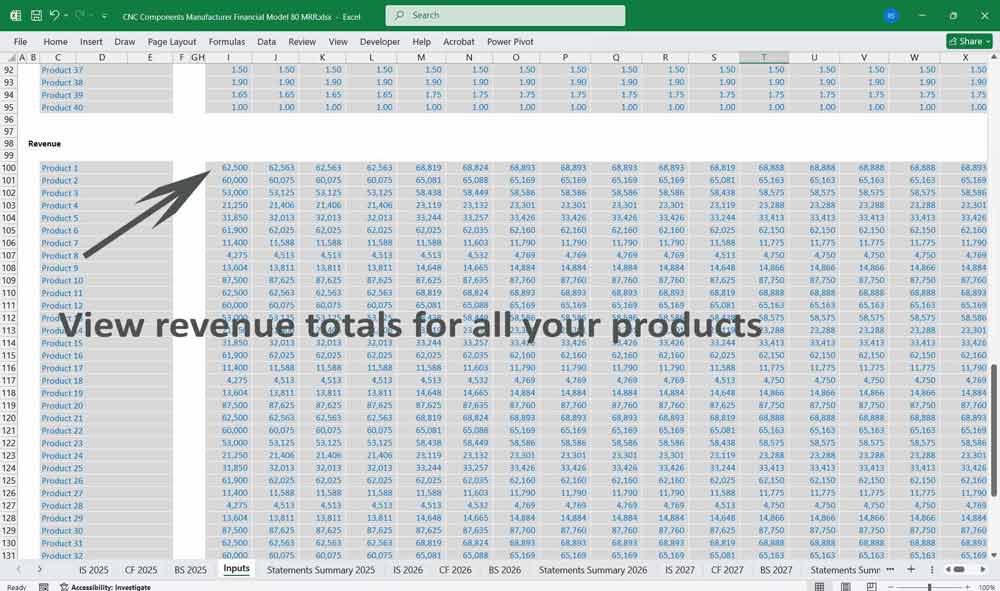Click Accessibility: Investigate status
1000x591 pixels.
pyautogui.click(x=106, y=587)
